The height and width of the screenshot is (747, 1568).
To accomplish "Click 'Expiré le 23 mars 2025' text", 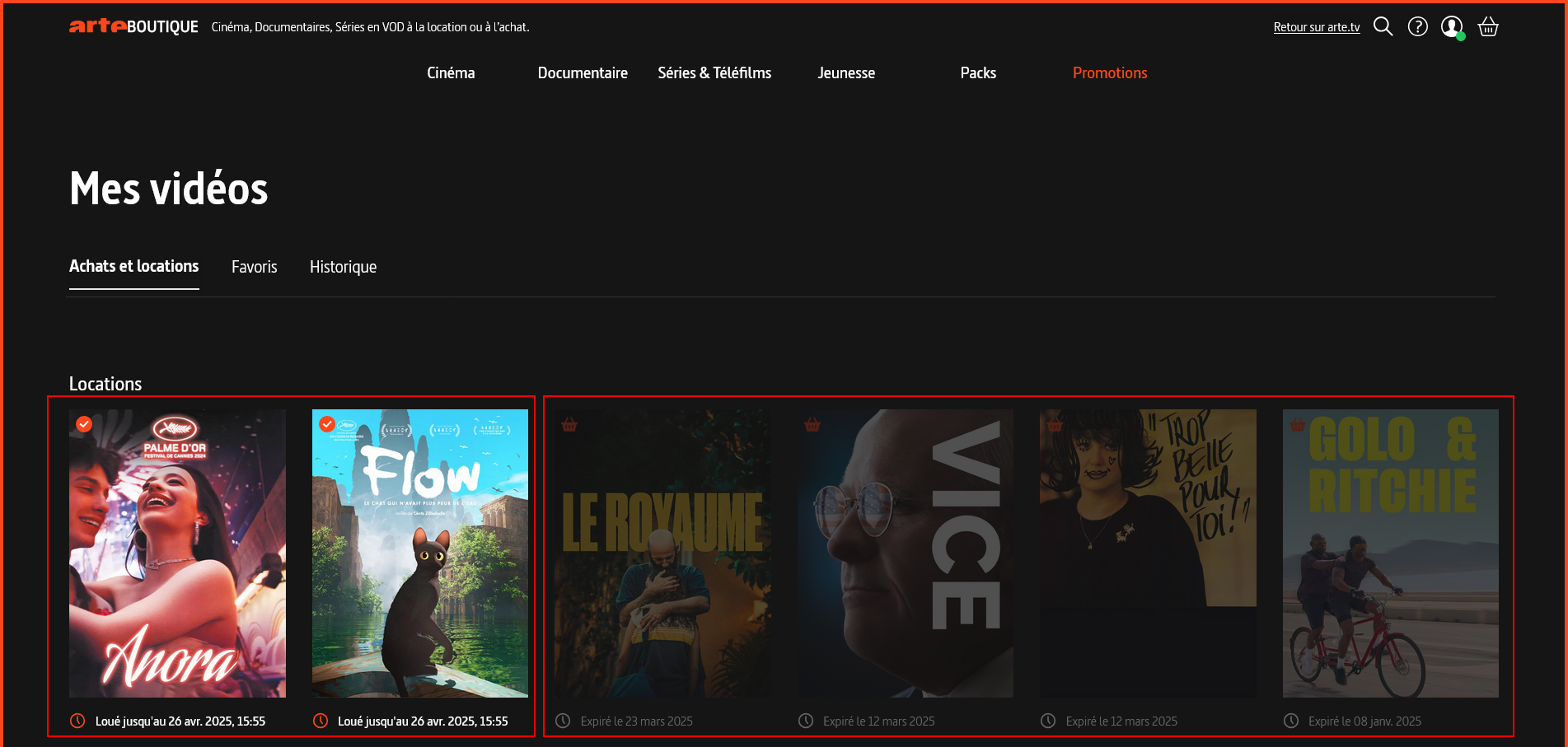I will [x=637, y=721].
